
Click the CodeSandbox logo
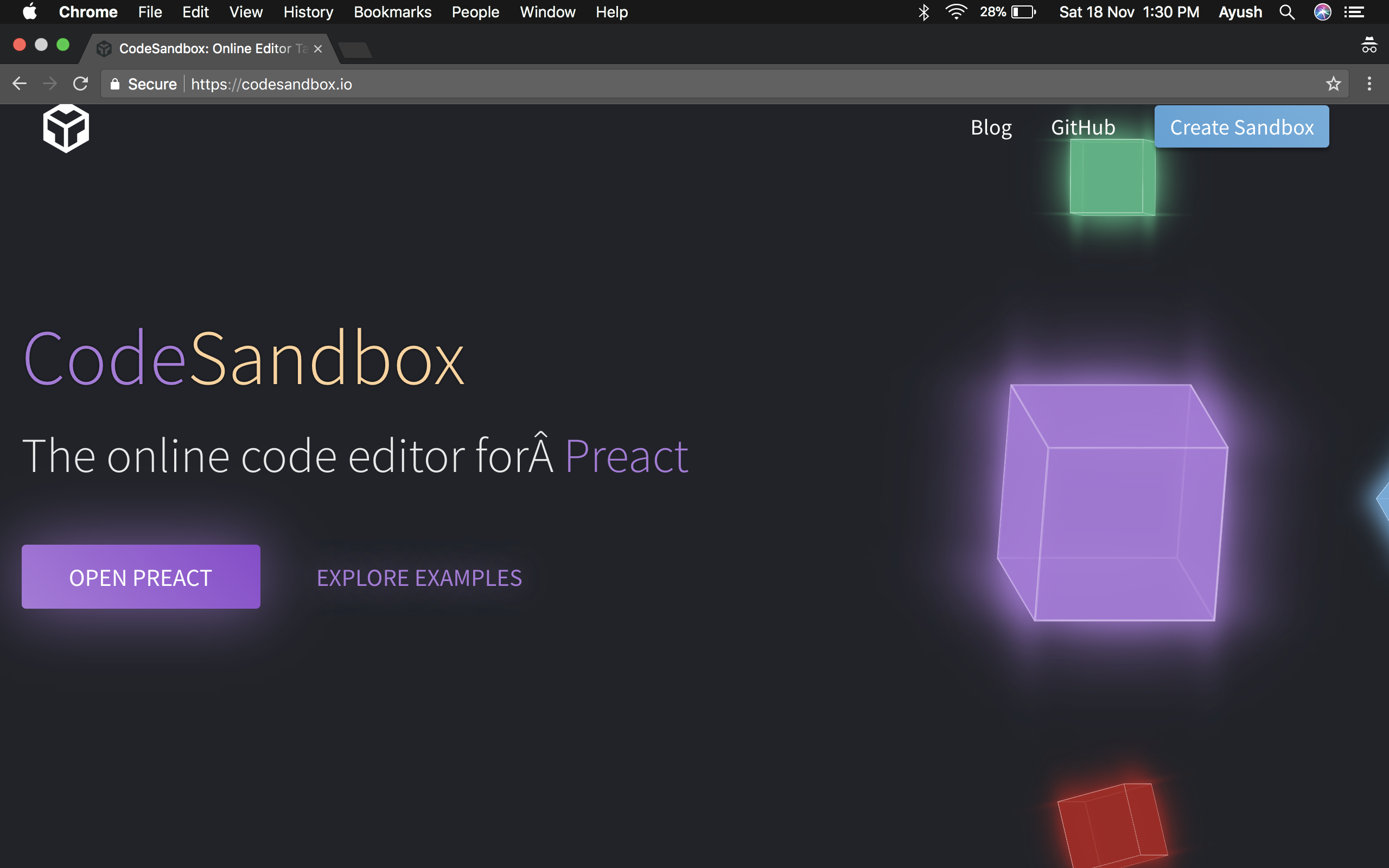pyautogui.click(x=66, y=127)
